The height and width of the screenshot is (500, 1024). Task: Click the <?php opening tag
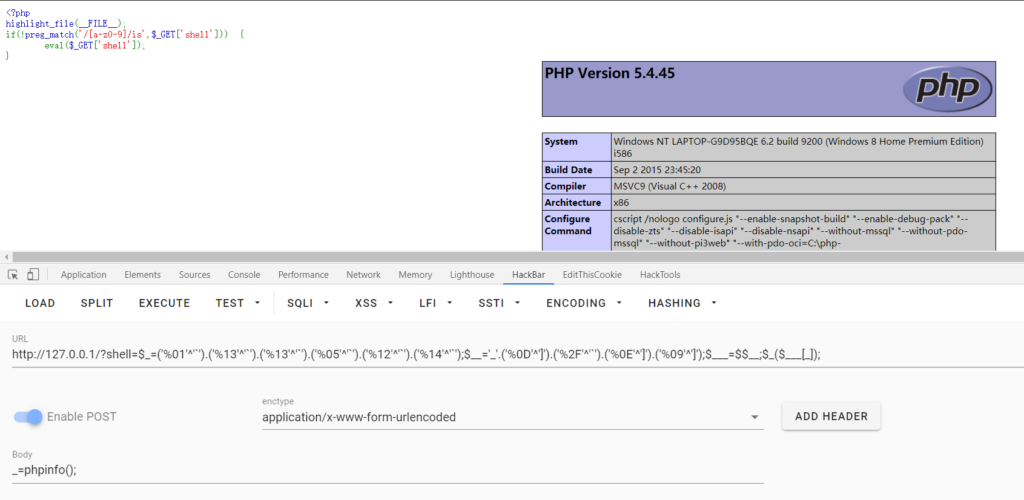tap(18, 12)
